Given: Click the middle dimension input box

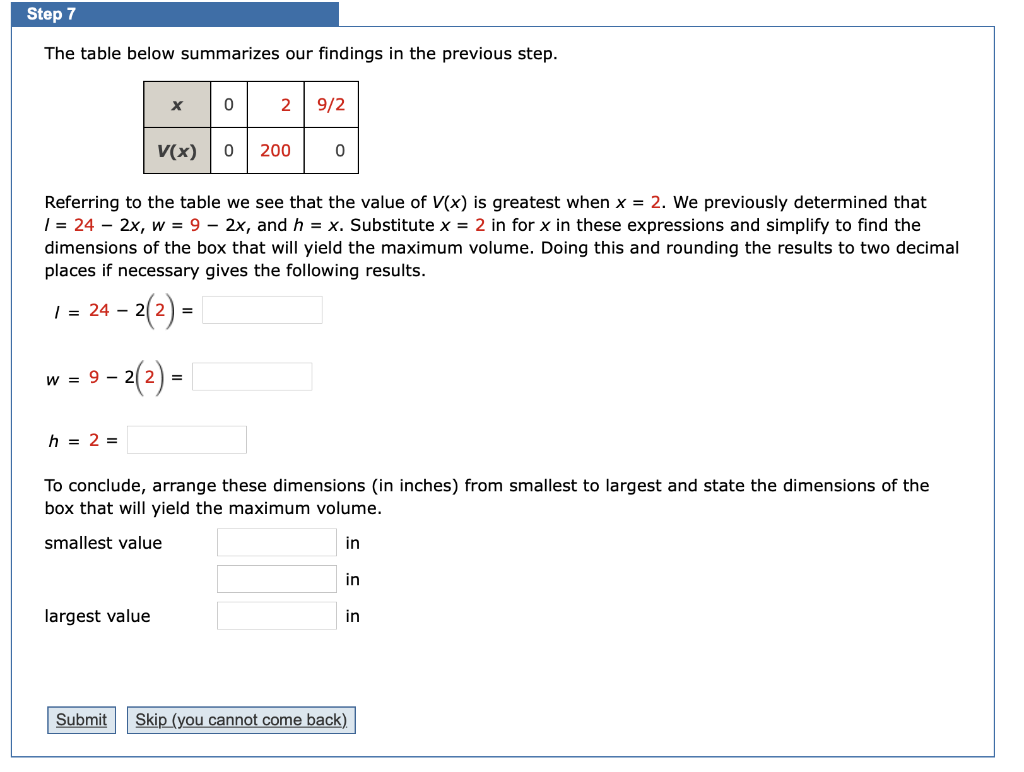Looking at the screenshot, I should [276, 578].
